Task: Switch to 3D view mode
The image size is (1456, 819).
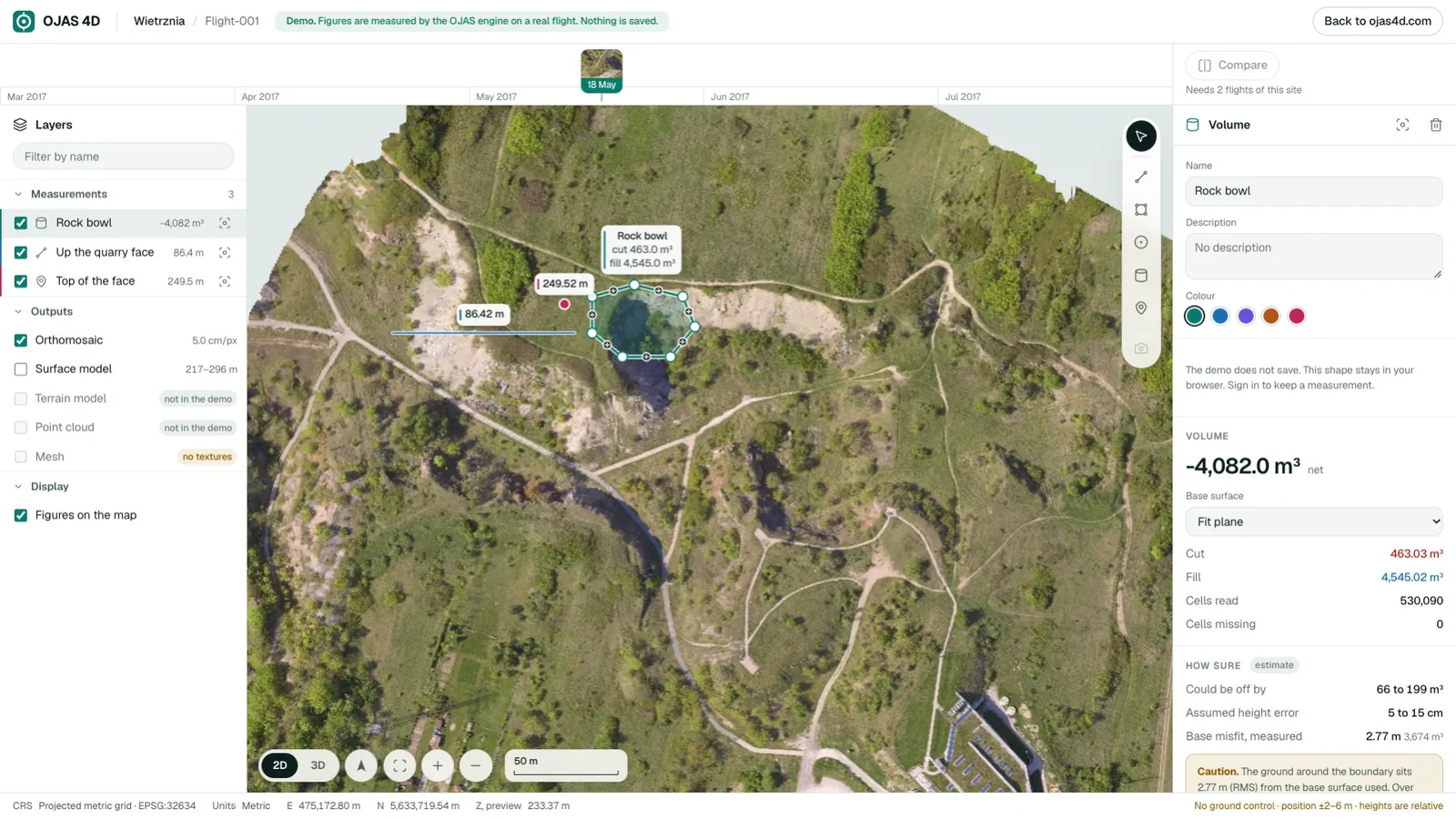Action: pos(318,766)
